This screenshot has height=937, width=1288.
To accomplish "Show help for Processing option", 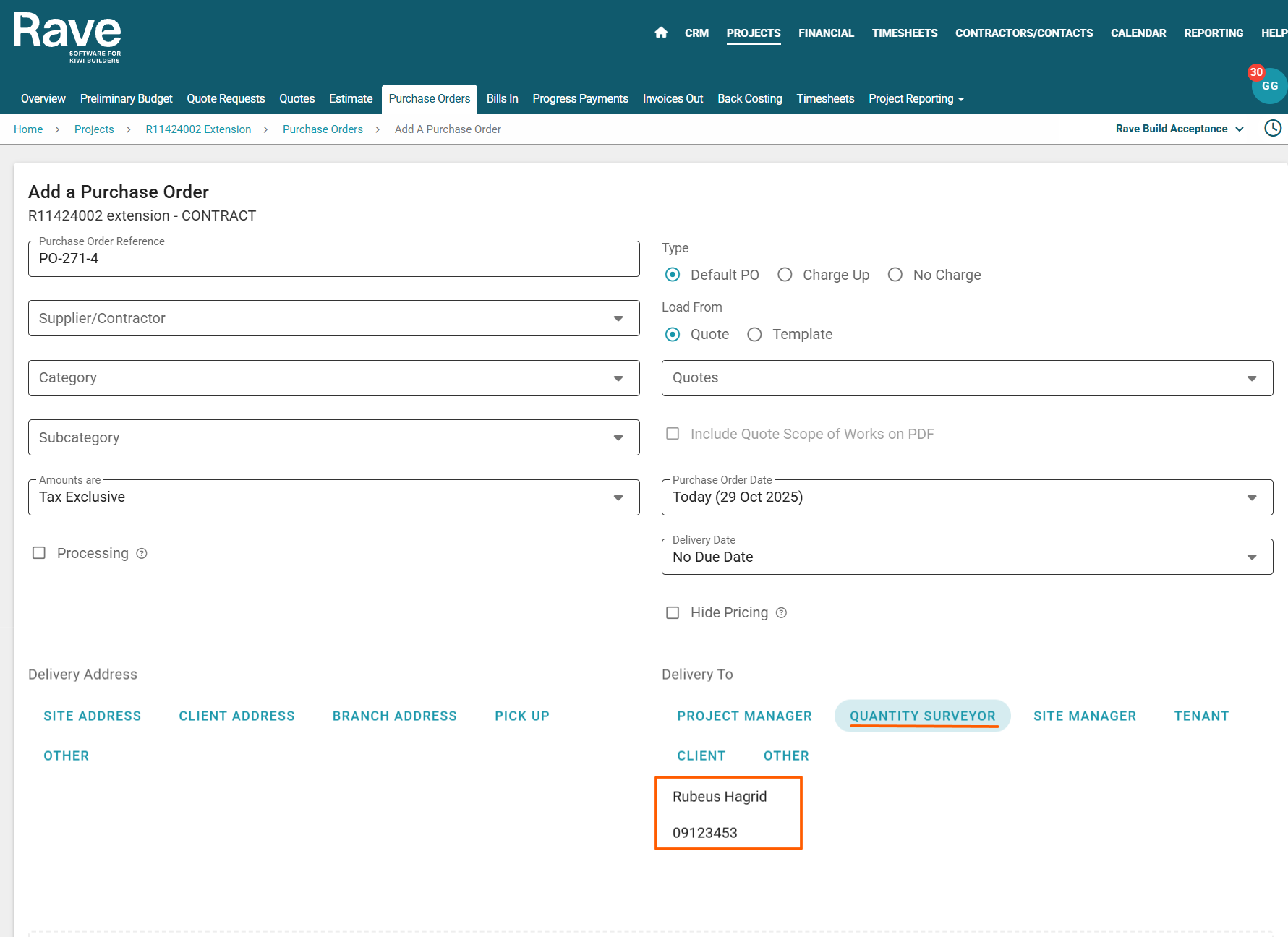I will tap(142, 554).
